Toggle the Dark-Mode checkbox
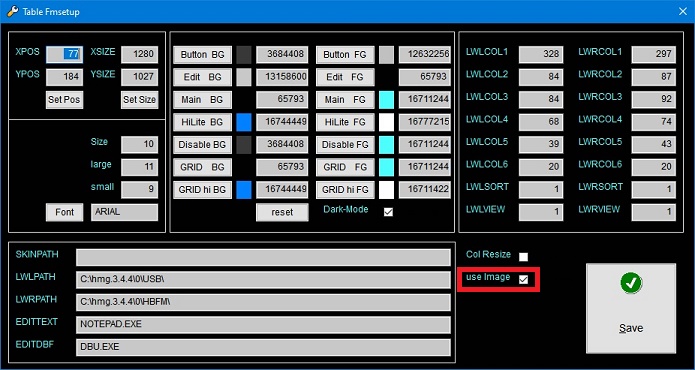The height and width of the screenshot is (370, 695). pos(388,212)
